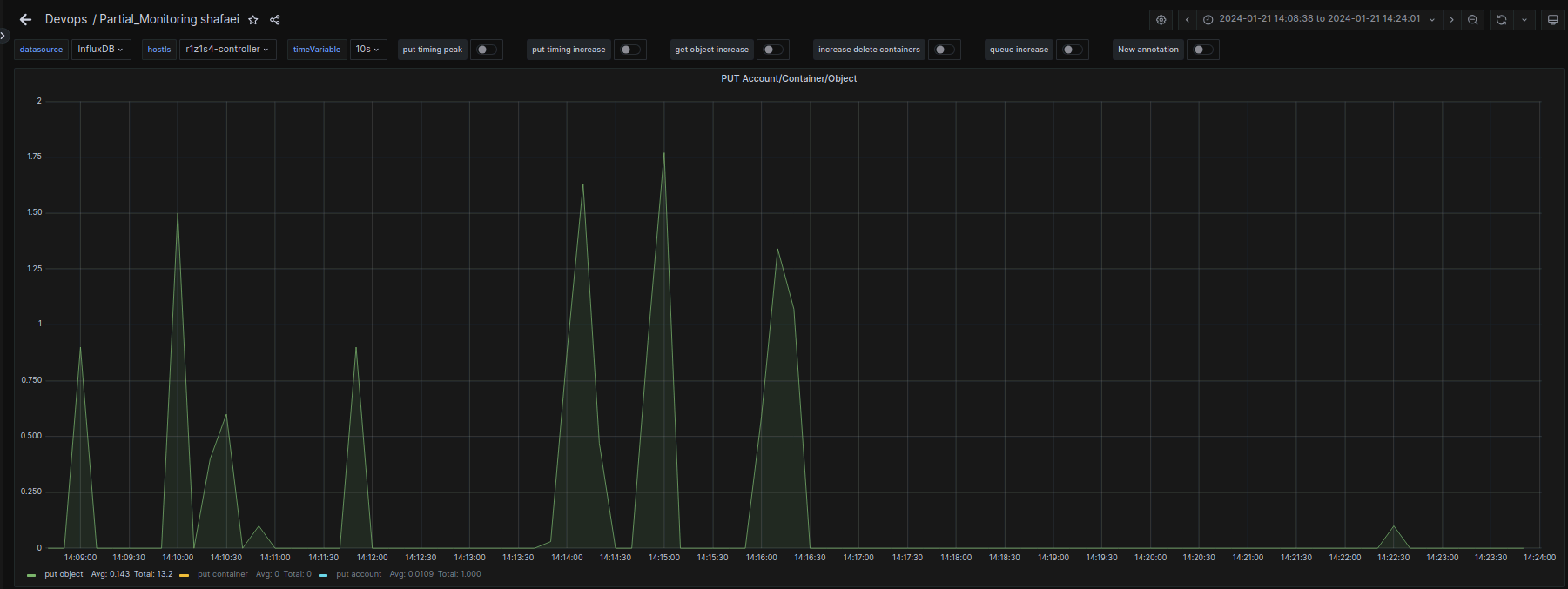Star the dashboard as favorite

click(253, 20)
